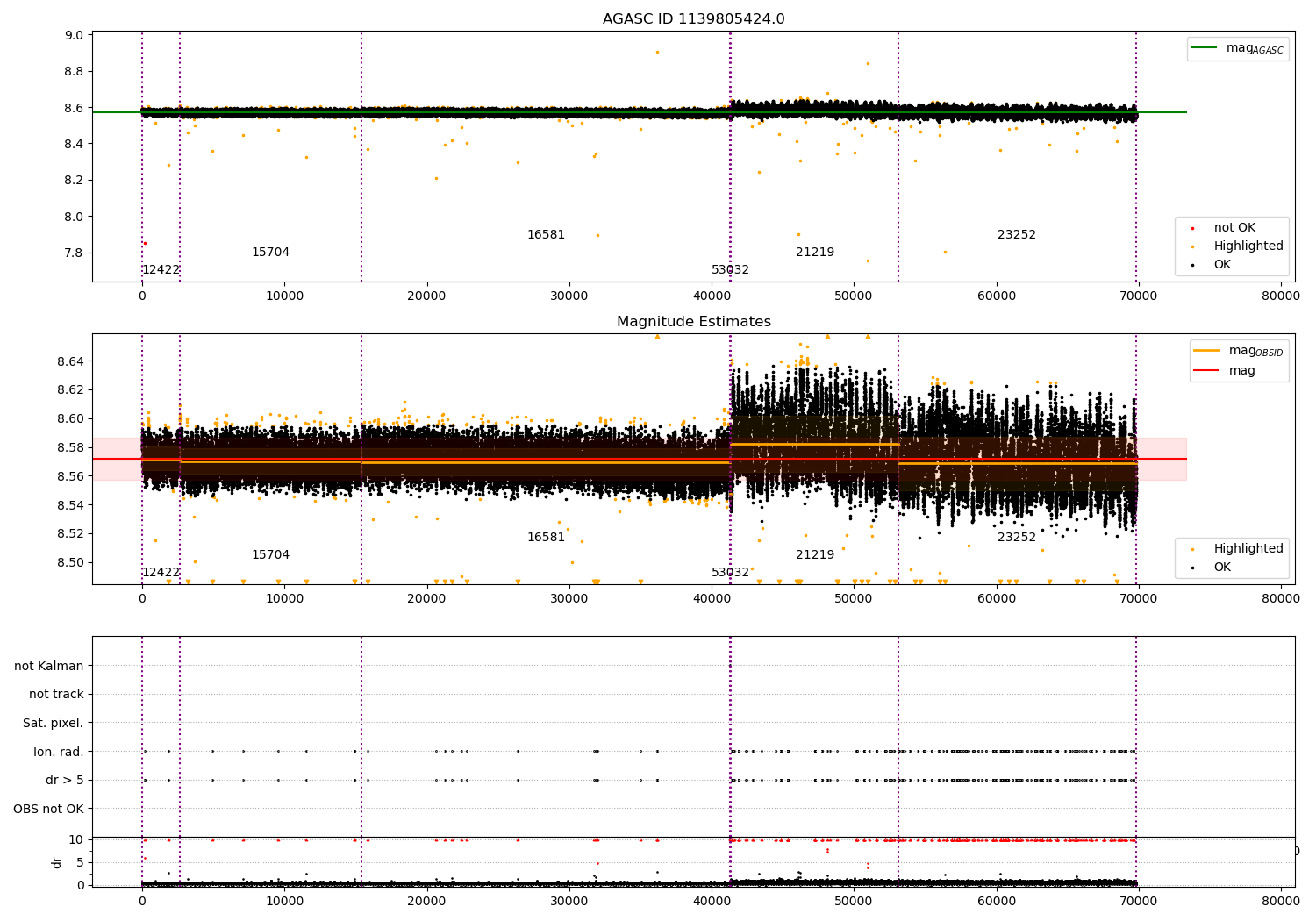Click the 9.0 y-axis tick label
Viewport: 1316px width, 921px height.
coord(75,36)
